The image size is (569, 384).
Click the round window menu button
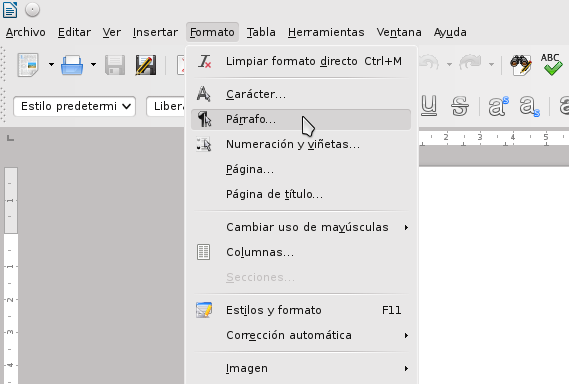point(32,10)
